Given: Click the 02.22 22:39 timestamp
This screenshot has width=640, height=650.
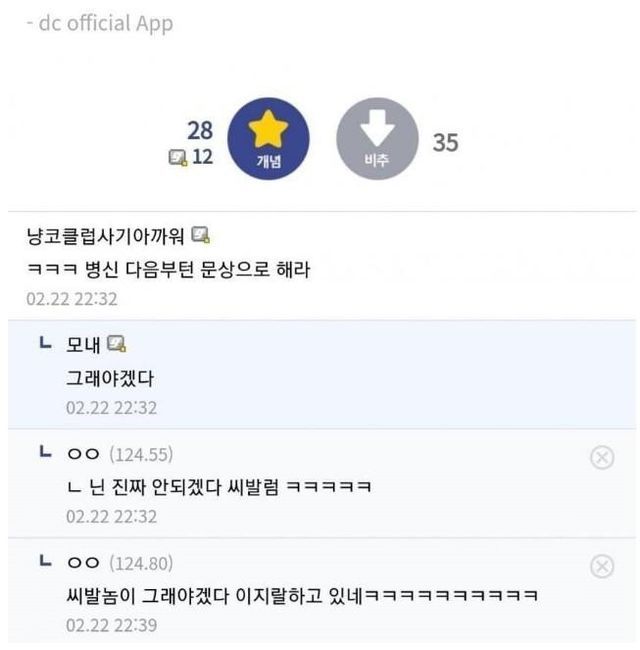Looking at the screenshot, I should point(111,625).
